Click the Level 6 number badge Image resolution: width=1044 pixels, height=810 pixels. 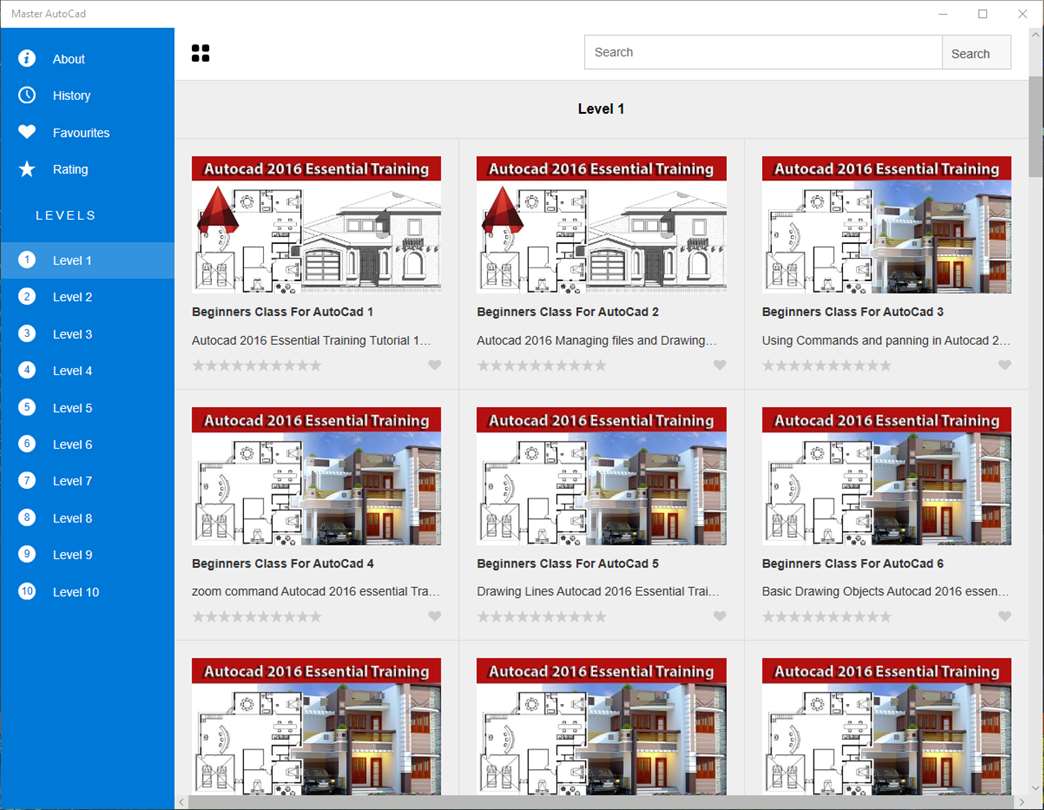27,444
